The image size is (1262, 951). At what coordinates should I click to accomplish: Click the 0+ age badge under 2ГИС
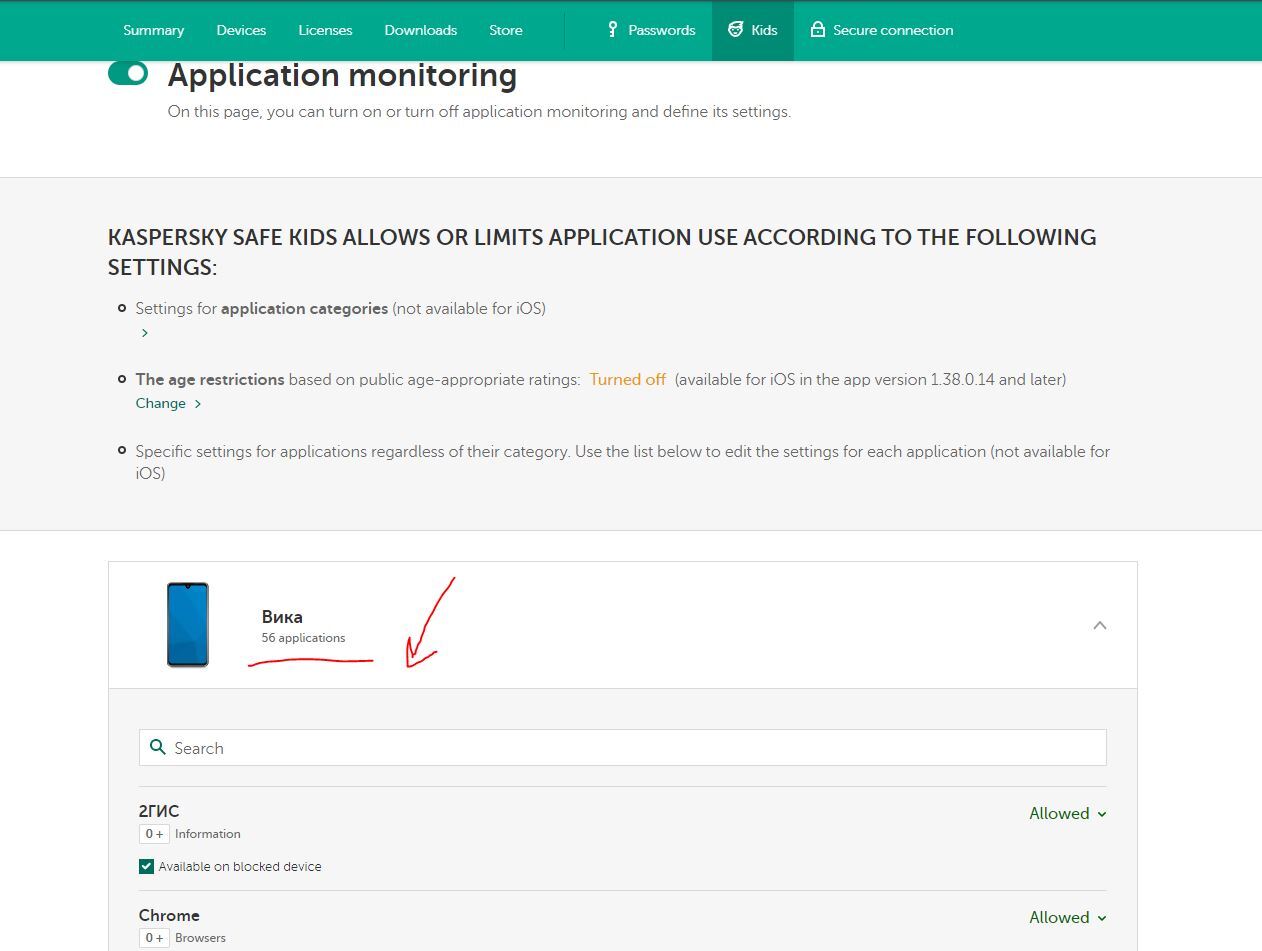[154, 834]
